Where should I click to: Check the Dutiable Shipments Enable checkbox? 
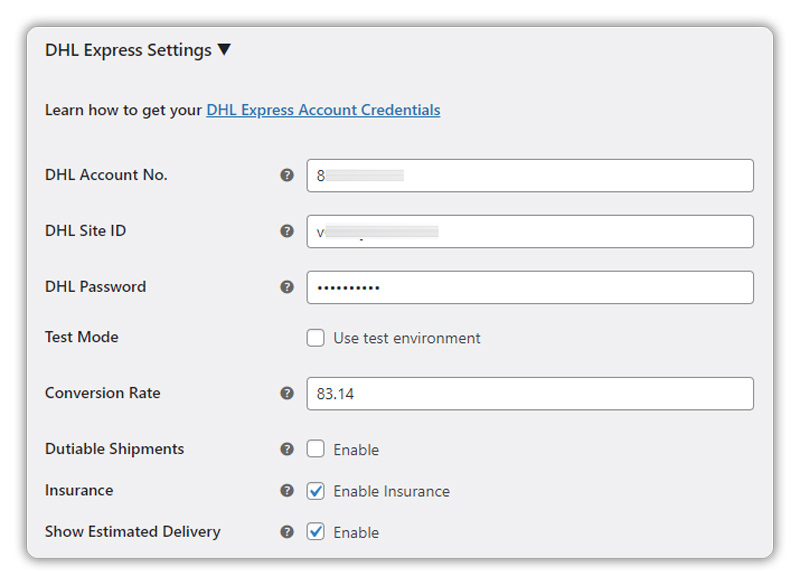(x=315, y=449)
